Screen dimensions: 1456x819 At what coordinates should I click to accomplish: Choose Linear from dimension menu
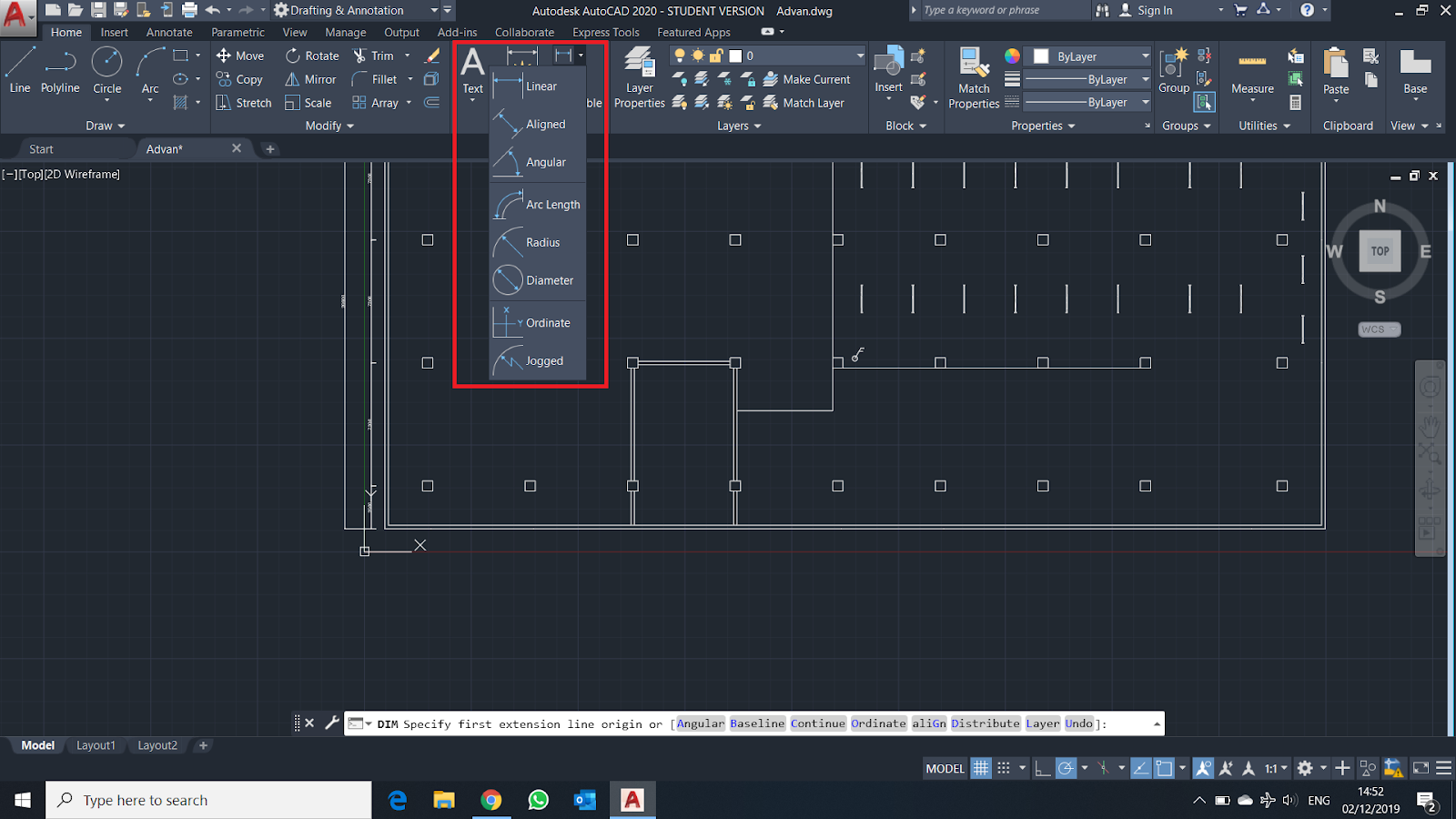538,86
